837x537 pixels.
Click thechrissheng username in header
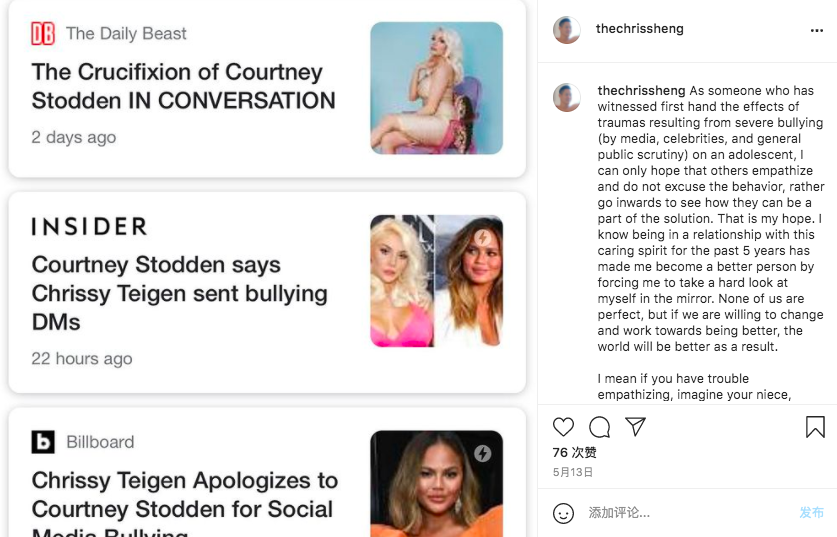639,29
